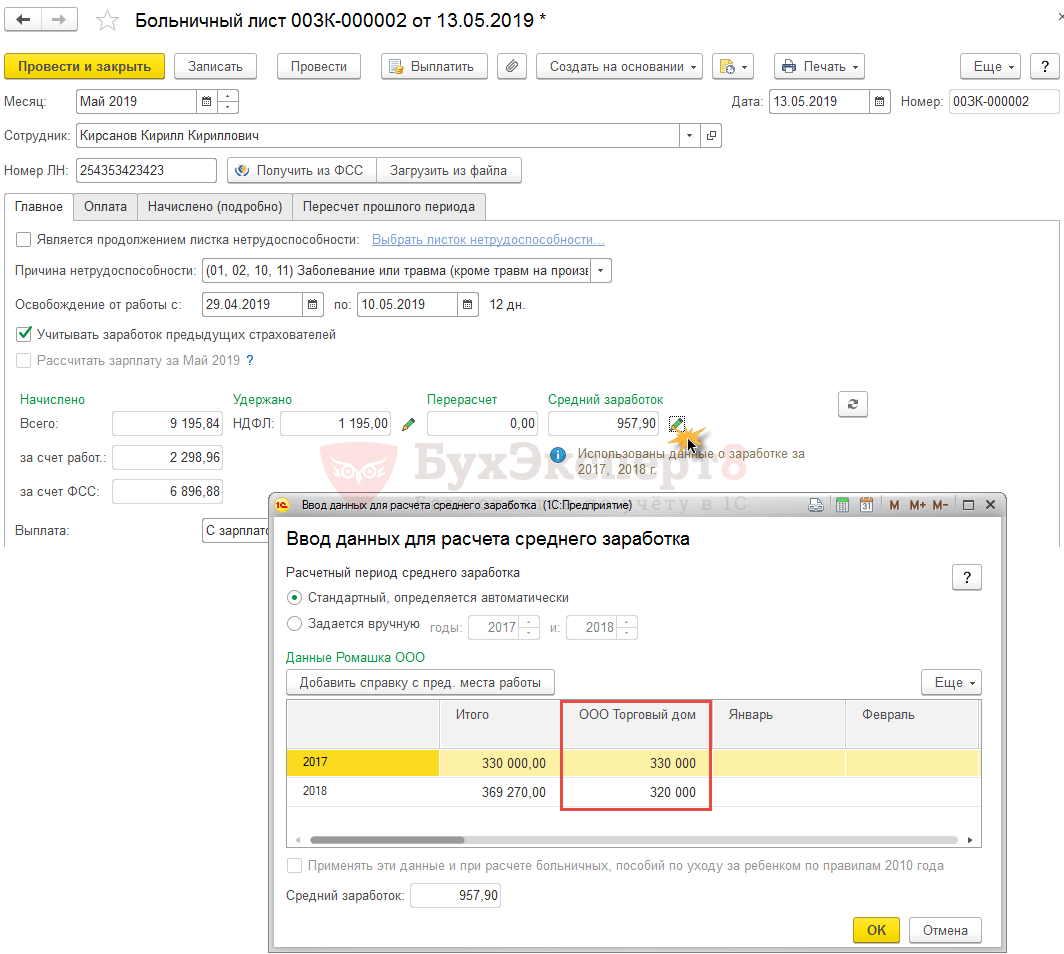The width and height of the screenshot is (1064, 954).
Task: Open the Пересчет прошлого периода tab
Action: tap(389, 207)
